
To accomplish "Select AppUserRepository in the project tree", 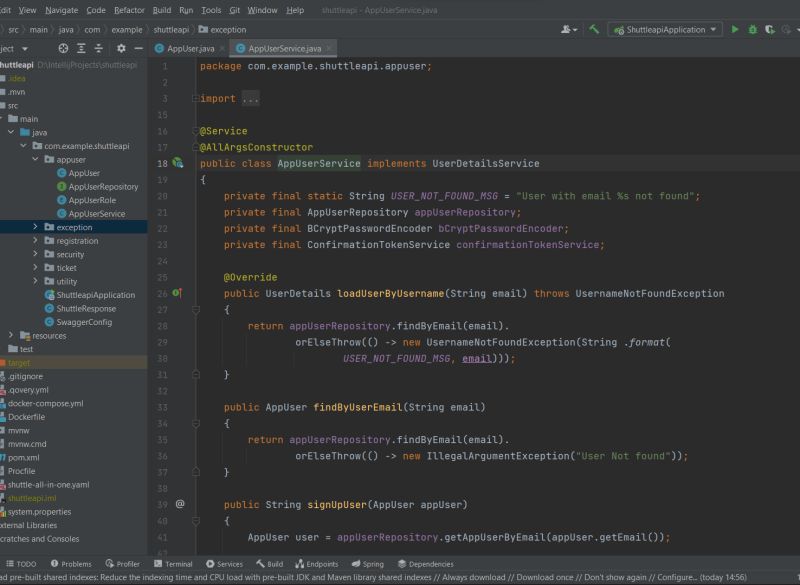I will (103, 186).
